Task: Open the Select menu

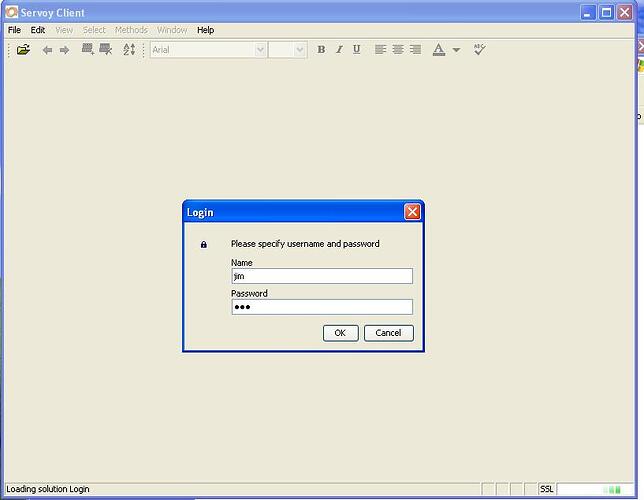Action: [x=94, y=30]
